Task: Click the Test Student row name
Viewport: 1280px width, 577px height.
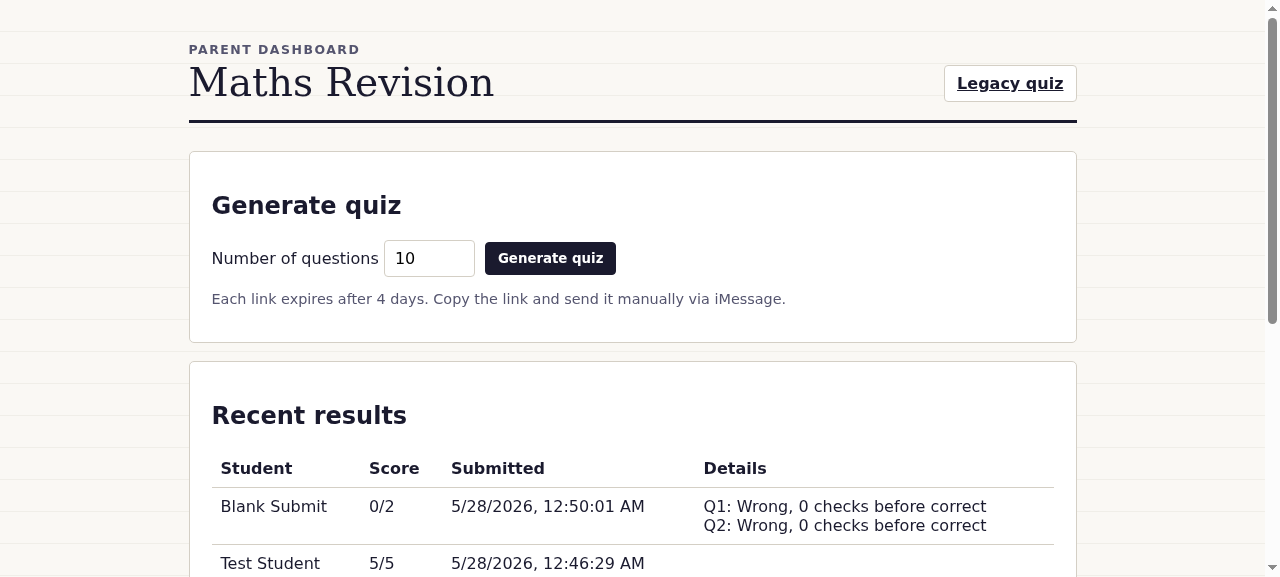Action: [270, 563]
